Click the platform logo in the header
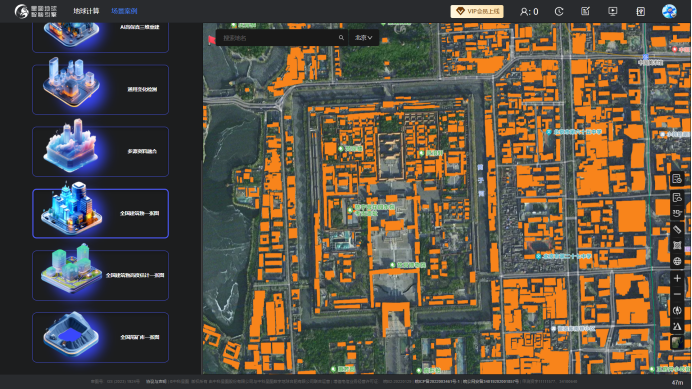Screen dimensions: 692x389 35,11
